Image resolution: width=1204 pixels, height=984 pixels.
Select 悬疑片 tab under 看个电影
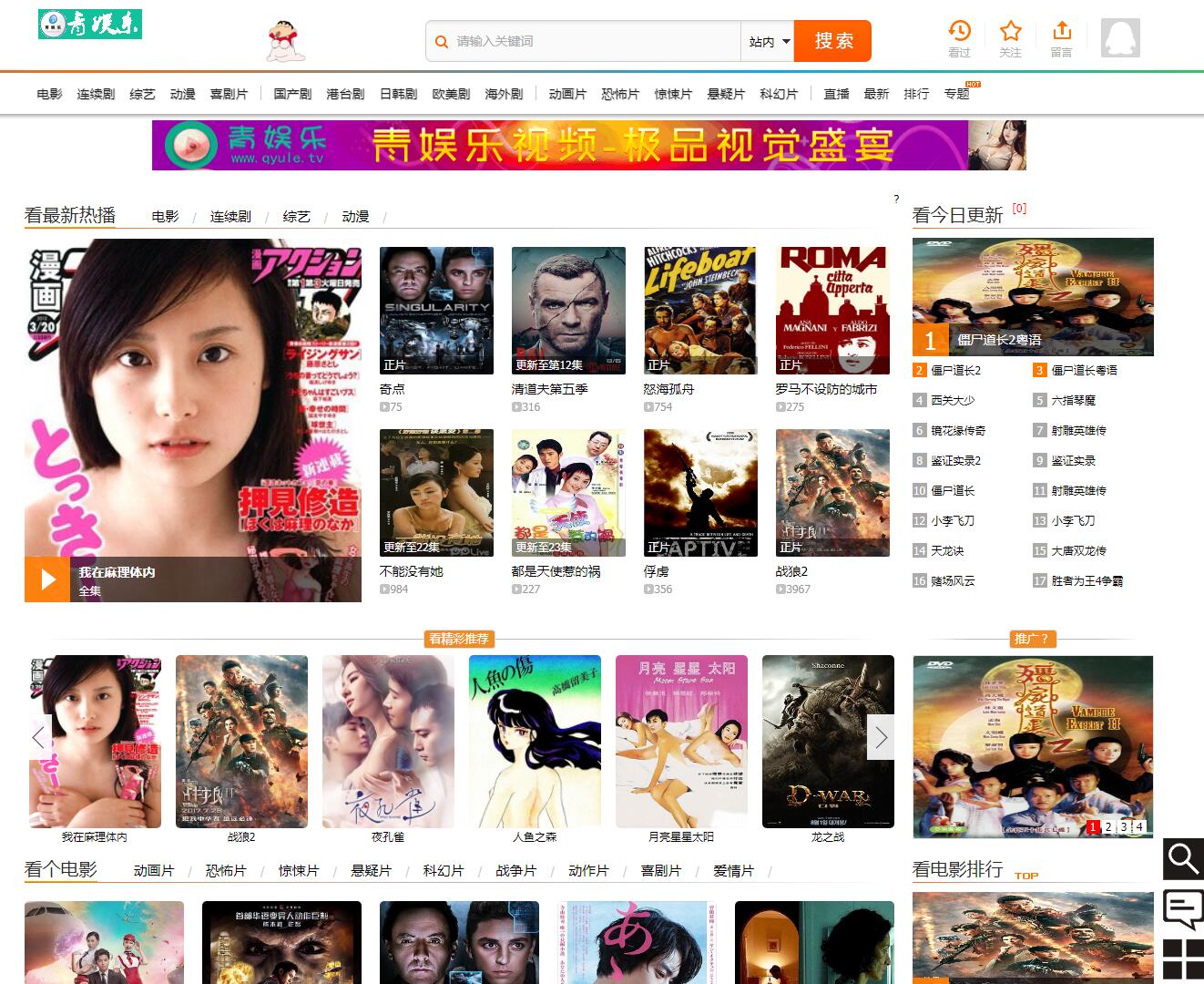coord(371,871)
